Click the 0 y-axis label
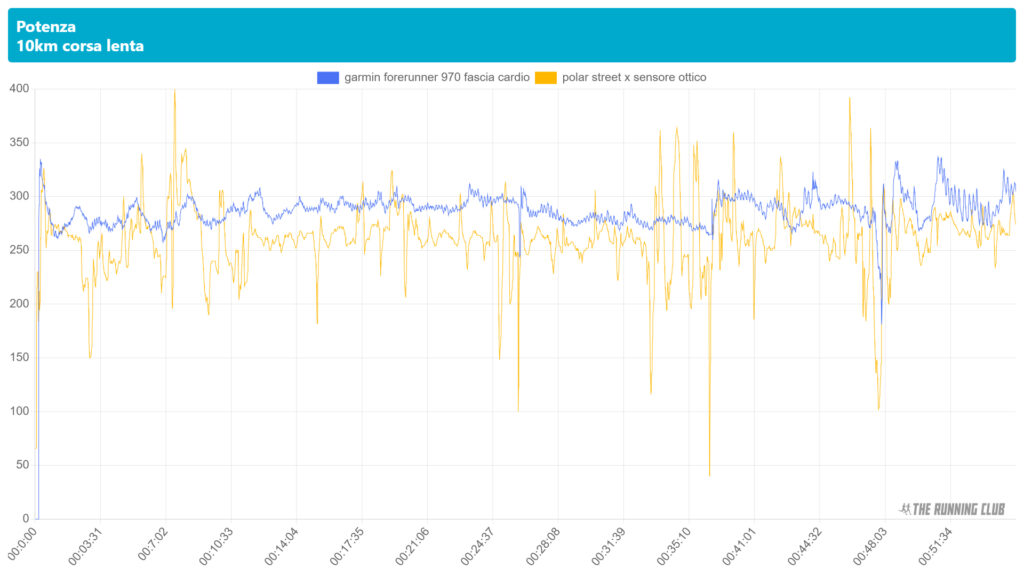Image resolution: width=1024 pixels, height=576 pixels. [26, 519]
